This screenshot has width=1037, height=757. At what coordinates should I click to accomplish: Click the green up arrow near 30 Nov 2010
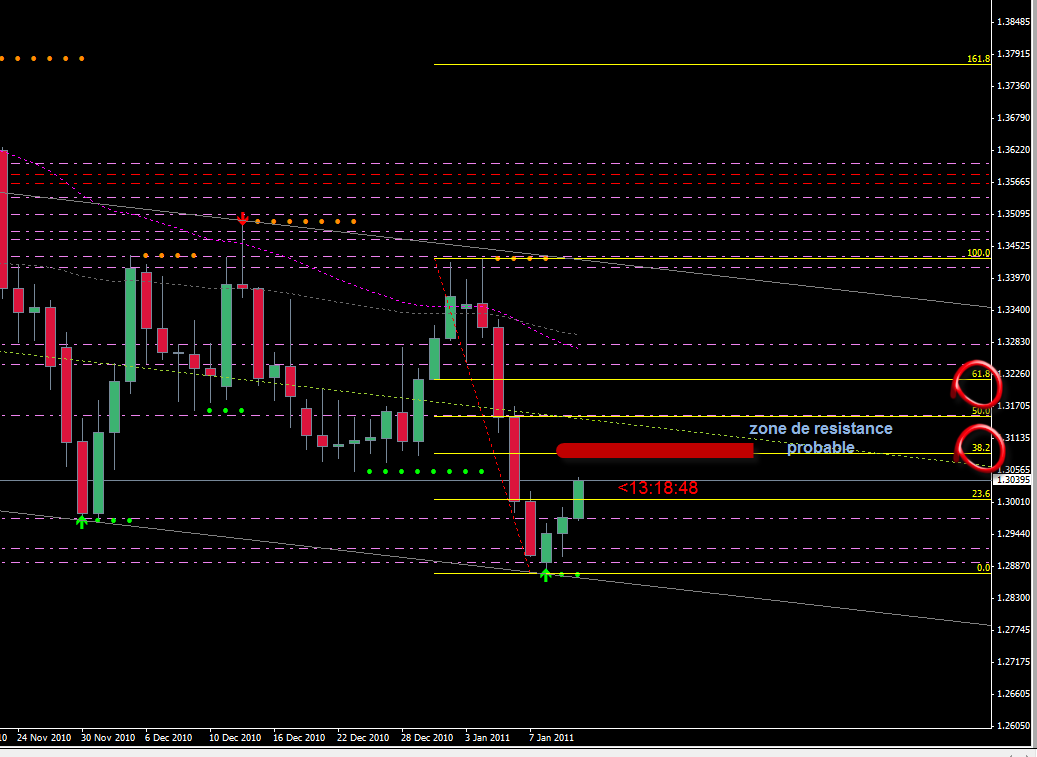pos(81,522)
